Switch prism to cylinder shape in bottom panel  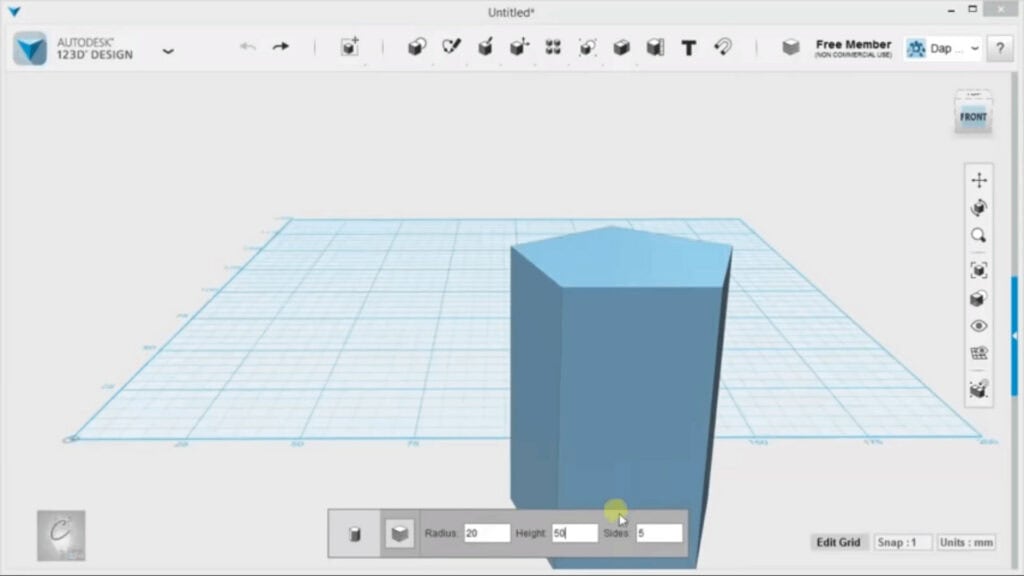click(355, 533)
